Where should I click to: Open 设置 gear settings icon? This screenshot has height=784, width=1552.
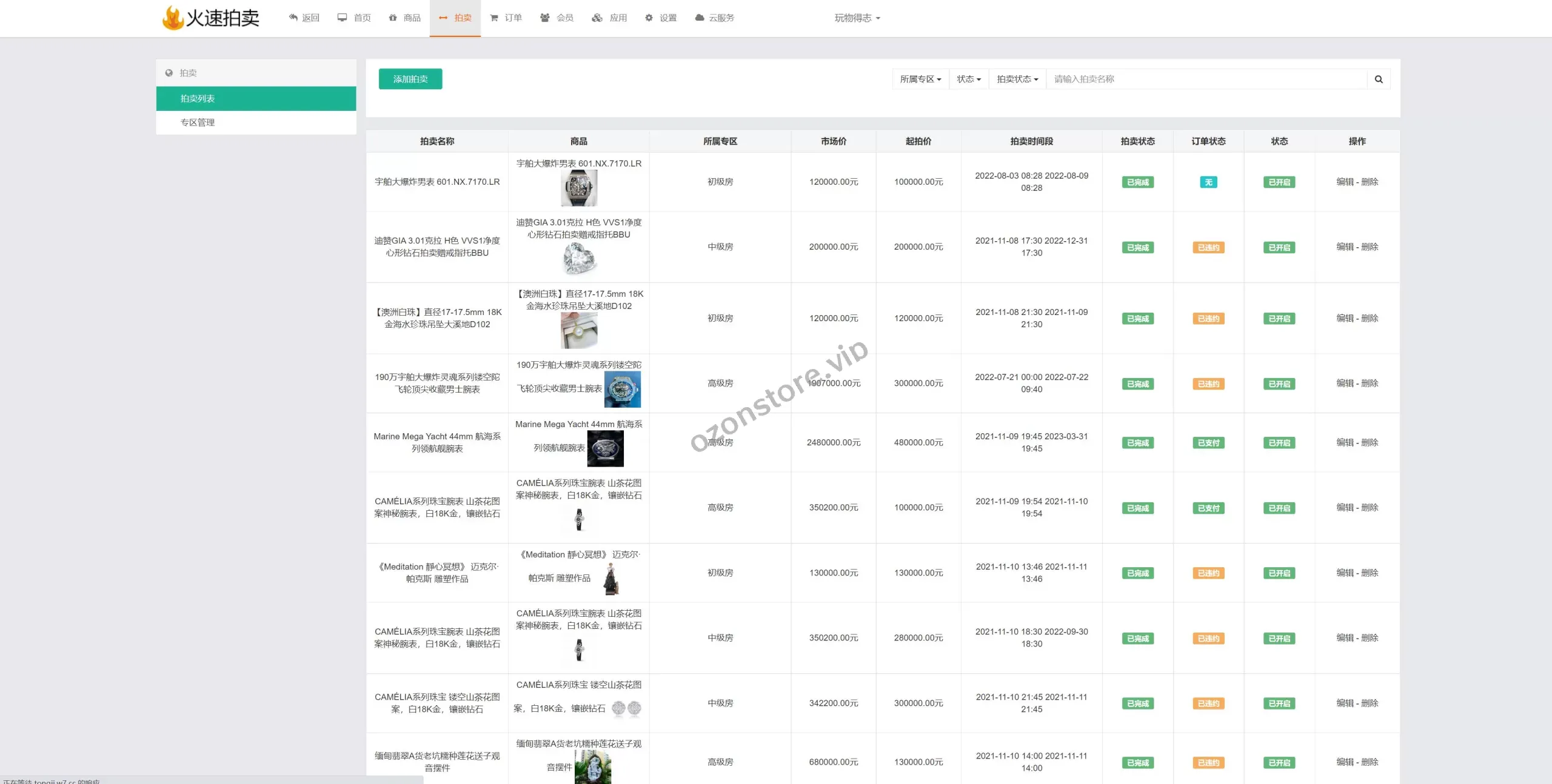tap(649, 18)
